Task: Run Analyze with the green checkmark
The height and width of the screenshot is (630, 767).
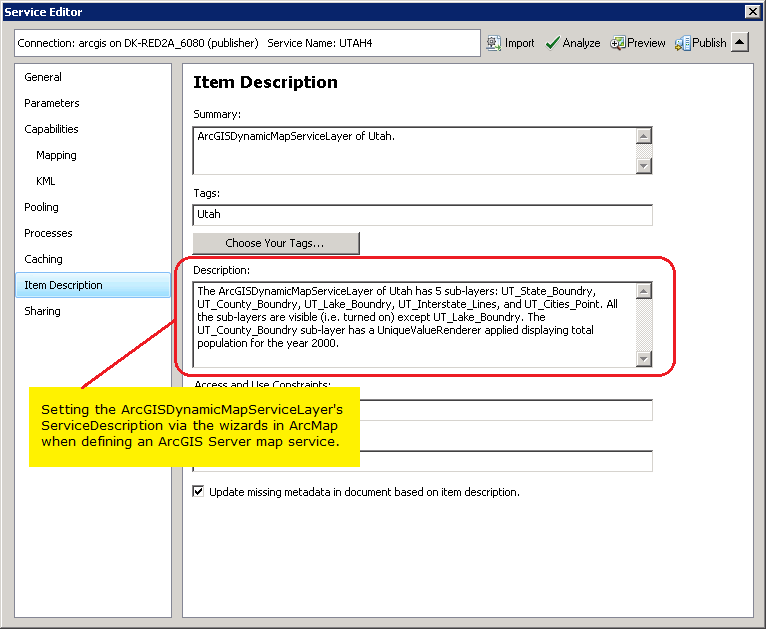Action: (x=572, y=43)
